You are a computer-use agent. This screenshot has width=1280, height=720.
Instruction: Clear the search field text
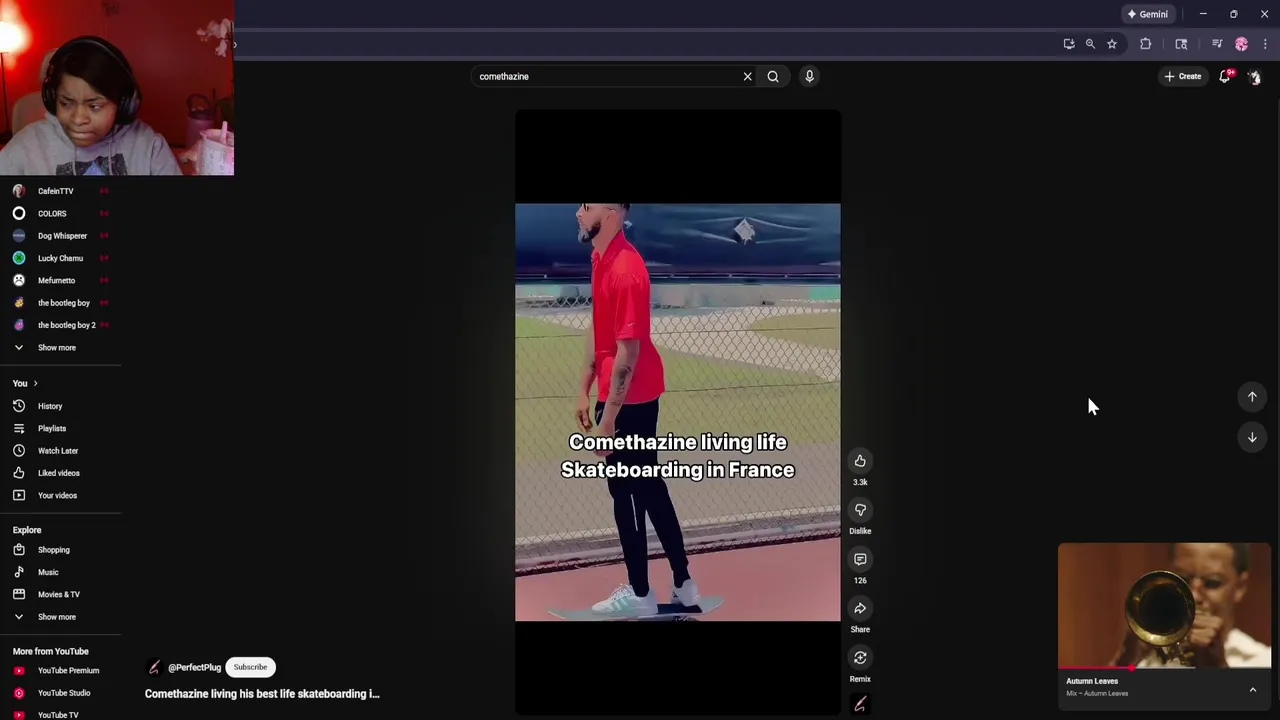click(747, 76)
